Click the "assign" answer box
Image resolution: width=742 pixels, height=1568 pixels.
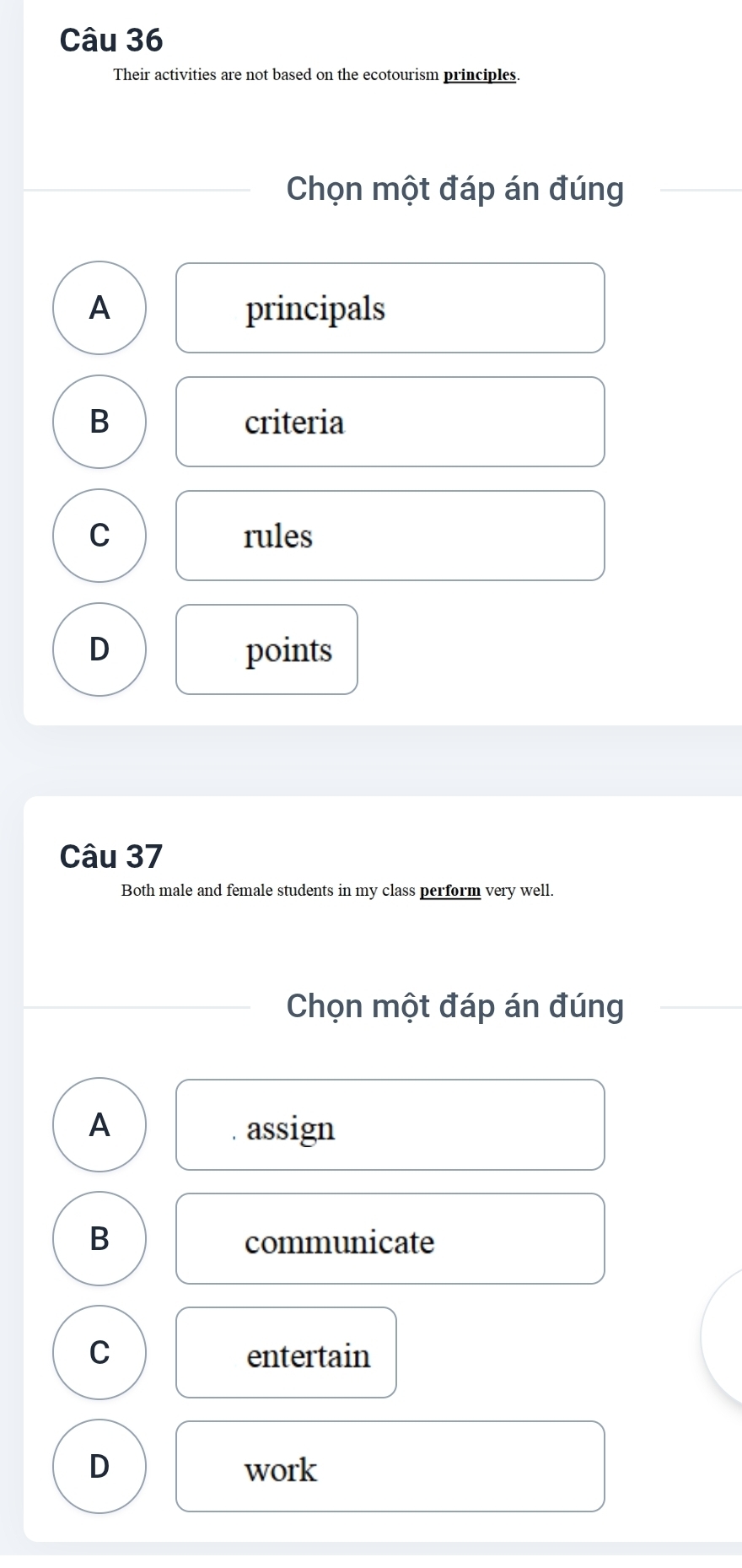[x=390, y=1124]
